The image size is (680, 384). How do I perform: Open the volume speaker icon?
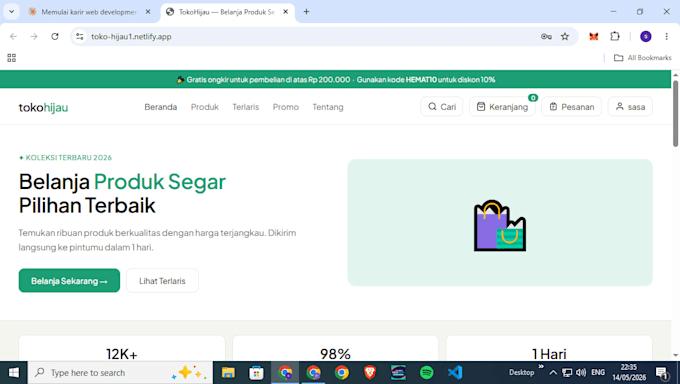pyautogui.click(x=581, y=372)
